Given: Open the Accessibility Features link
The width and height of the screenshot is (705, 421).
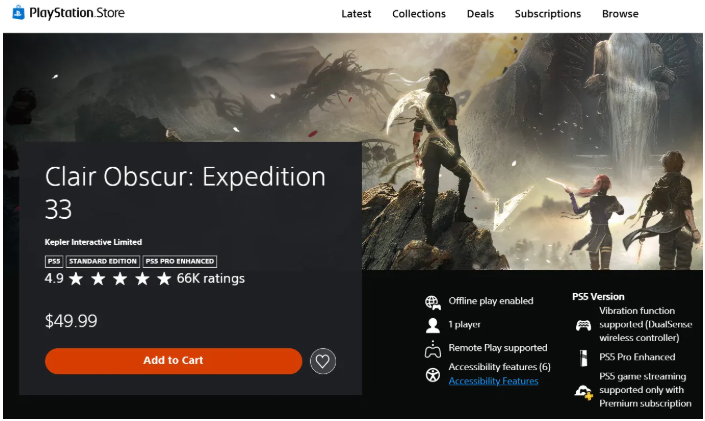Looking at the screenshot, I should pyautogui.click(x=493, y=381).
